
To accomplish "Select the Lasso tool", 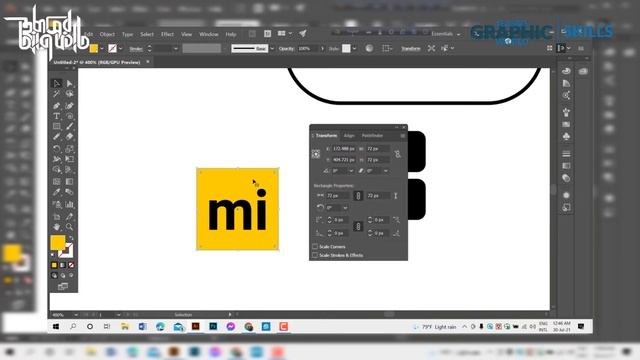I will point(69,94).
